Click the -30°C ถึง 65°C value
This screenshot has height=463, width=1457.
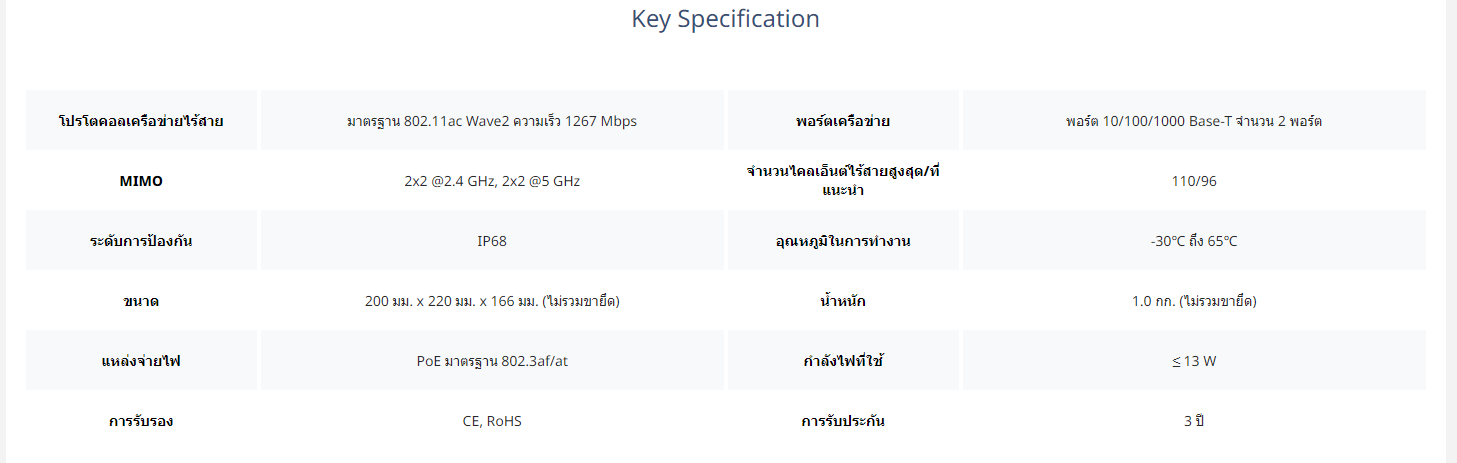(1194, 241)
